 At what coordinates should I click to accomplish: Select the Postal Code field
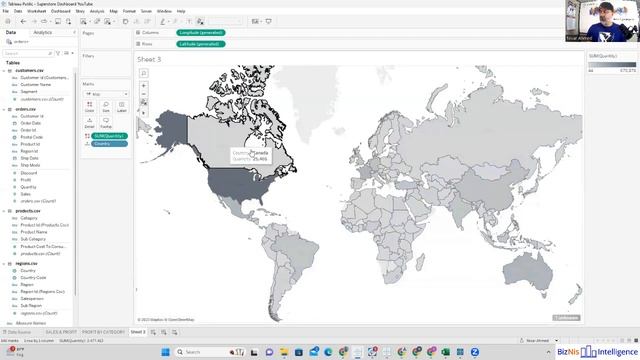[x=32, y=137]
